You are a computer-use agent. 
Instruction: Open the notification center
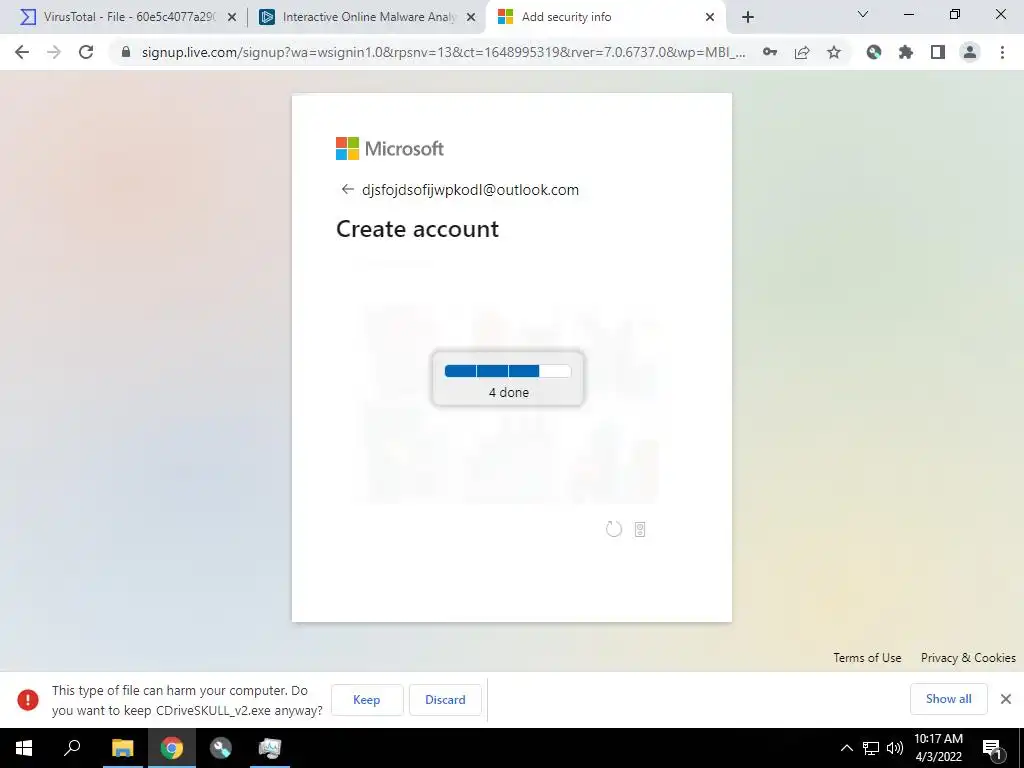click(x=993, y=748)
